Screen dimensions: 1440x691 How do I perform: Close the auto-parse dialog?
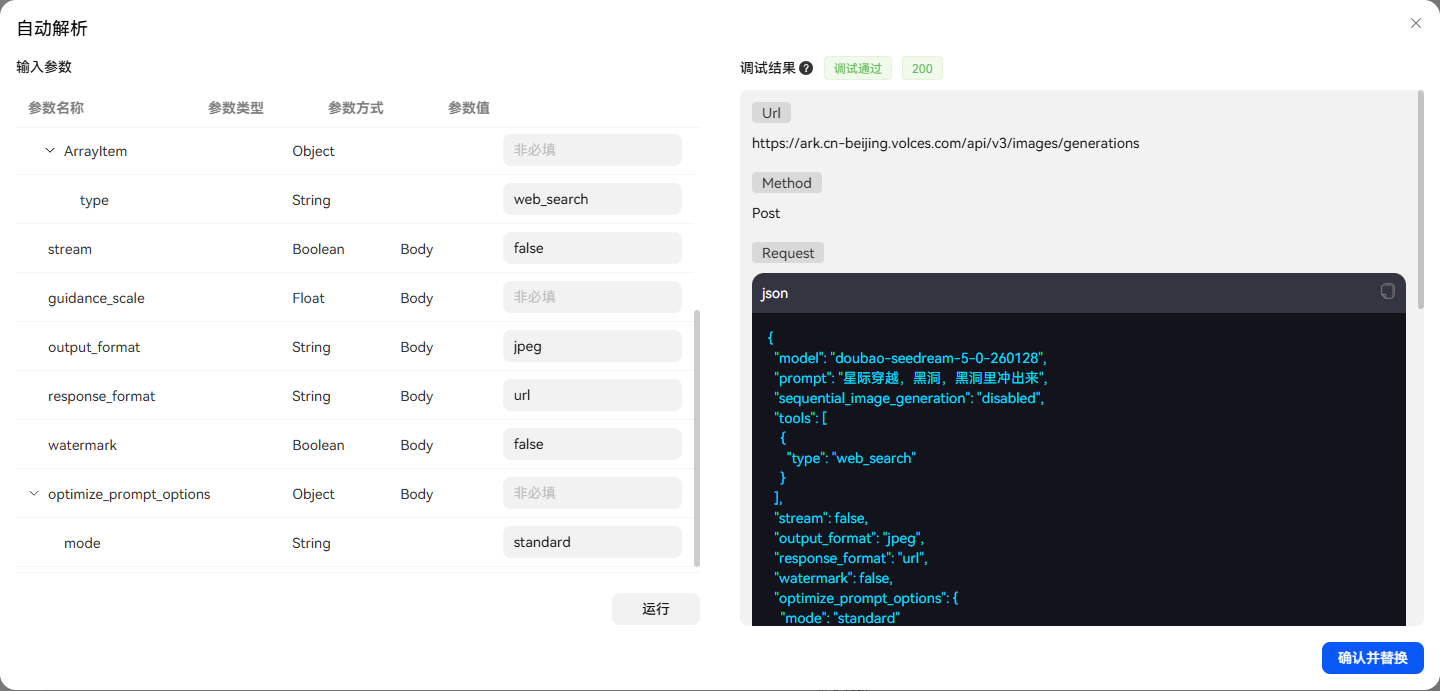pyautogui.click(x=1416, y=23)
